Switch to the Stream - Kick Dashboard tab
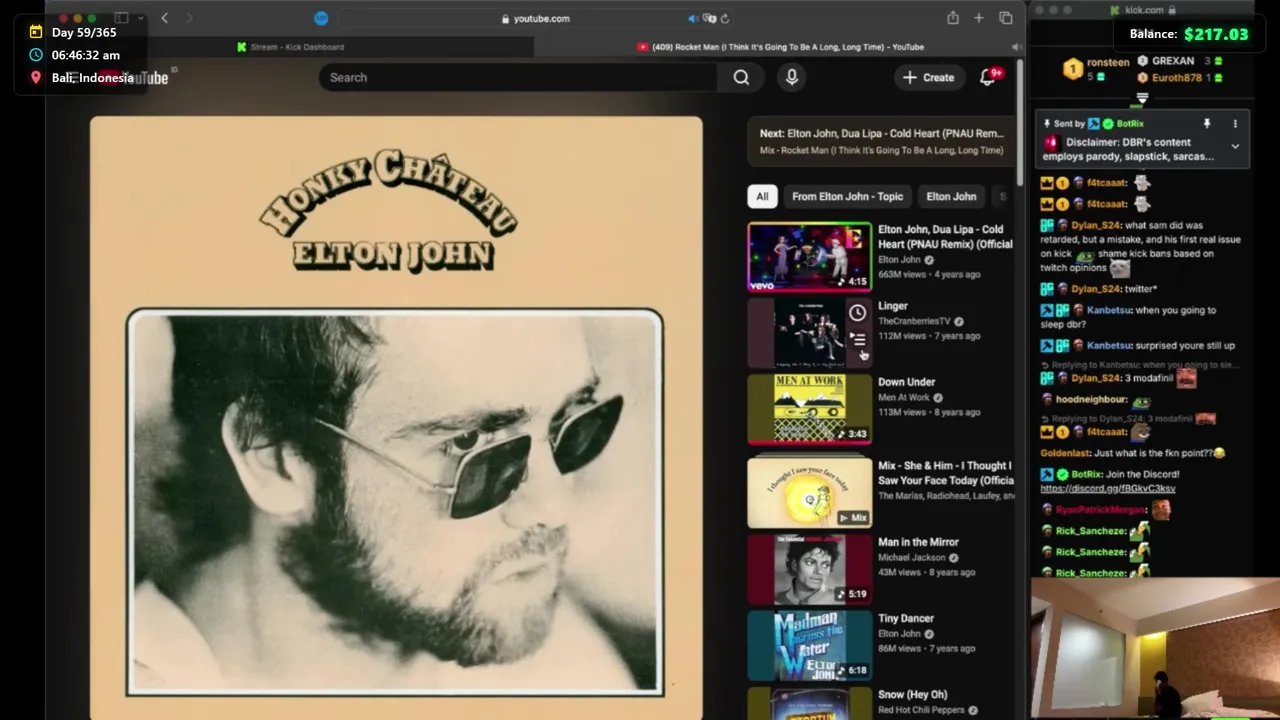This screenshot has height=720, width=1280. tap(290, 47)
